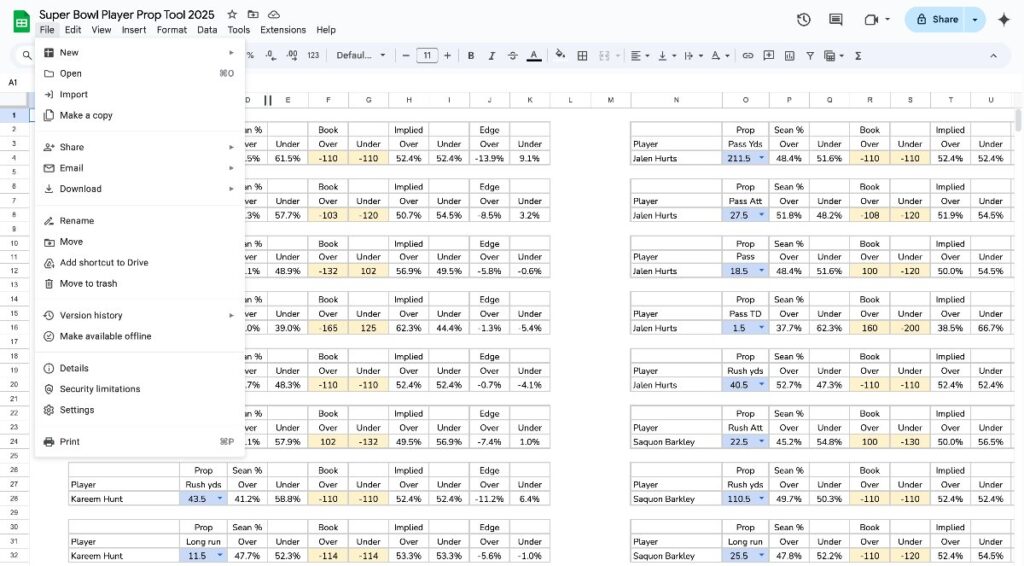1024x566 pixels.
Task: Click the merge cells icon
Action: click(604, 55)
